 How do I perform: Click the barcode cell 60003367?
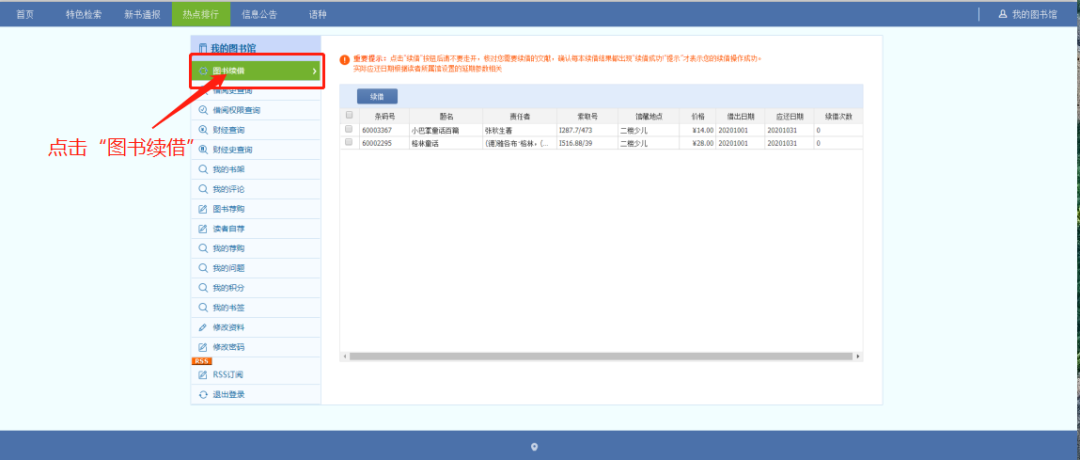point(377,130)
